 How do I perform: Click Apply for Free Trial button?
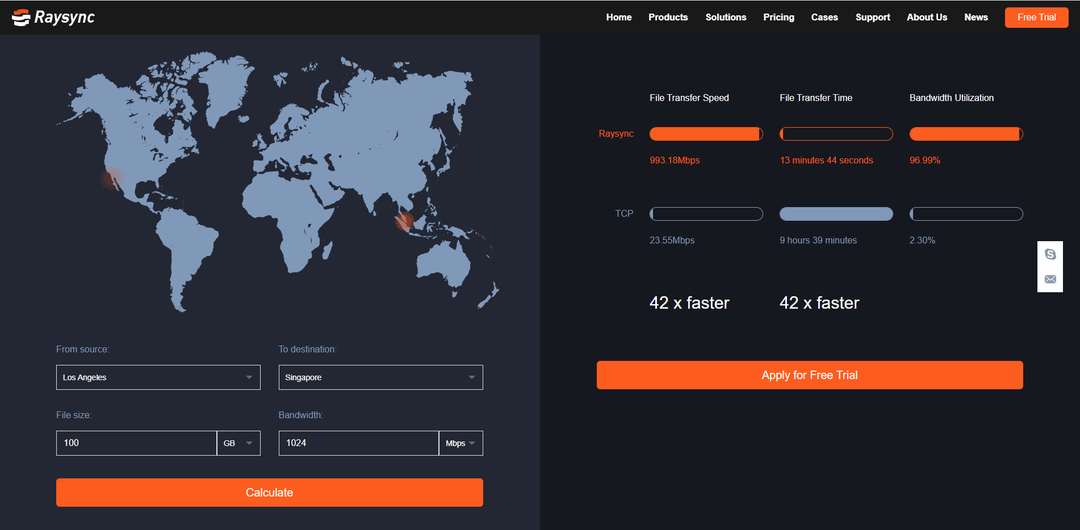pyautogui.click(x=809, y=375)
